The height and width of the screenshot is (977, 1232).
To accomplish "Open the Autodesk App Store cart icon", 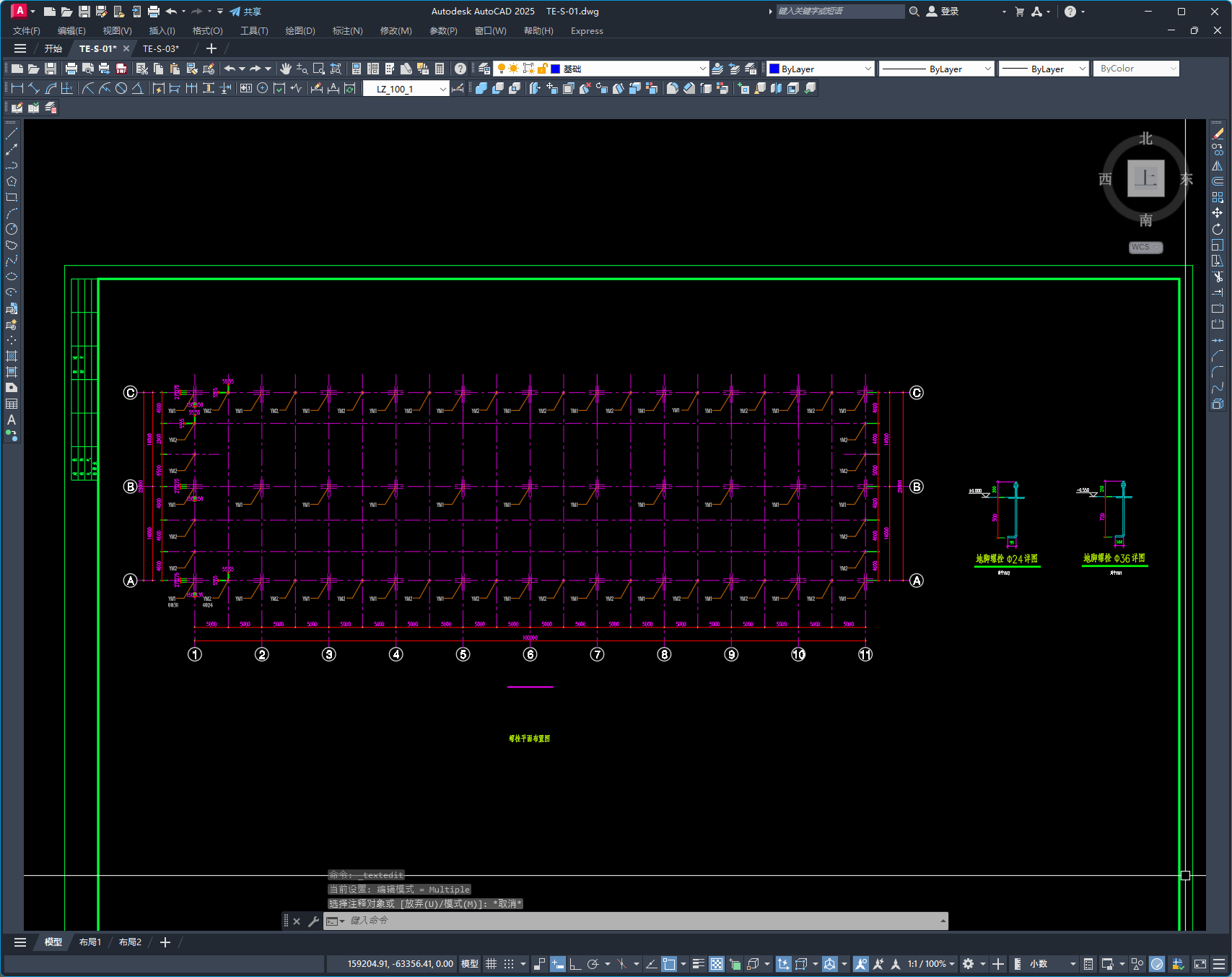I will (x=1020, y=12).
